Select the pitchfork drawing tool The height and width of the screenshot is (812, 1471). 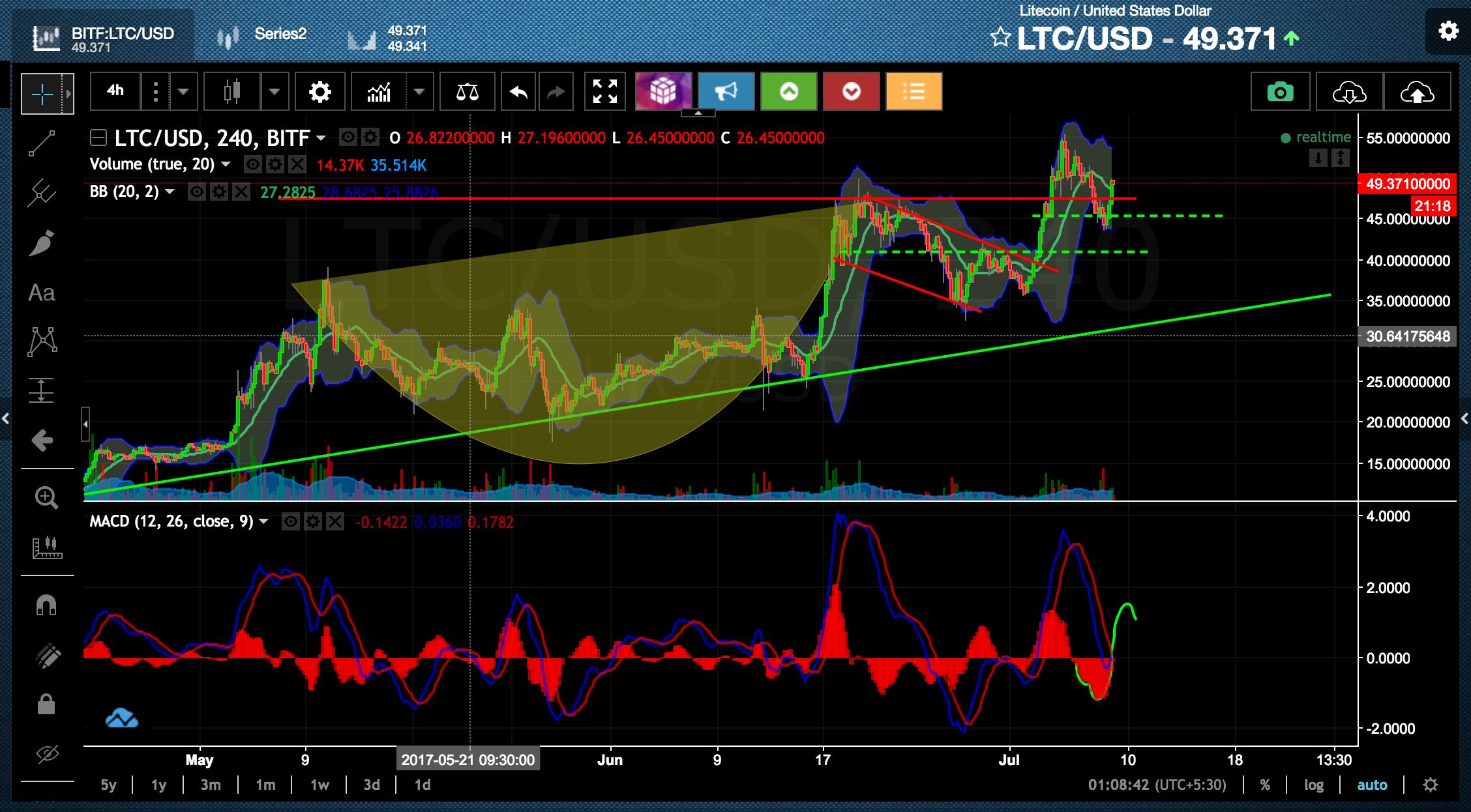tap(42, 193)
